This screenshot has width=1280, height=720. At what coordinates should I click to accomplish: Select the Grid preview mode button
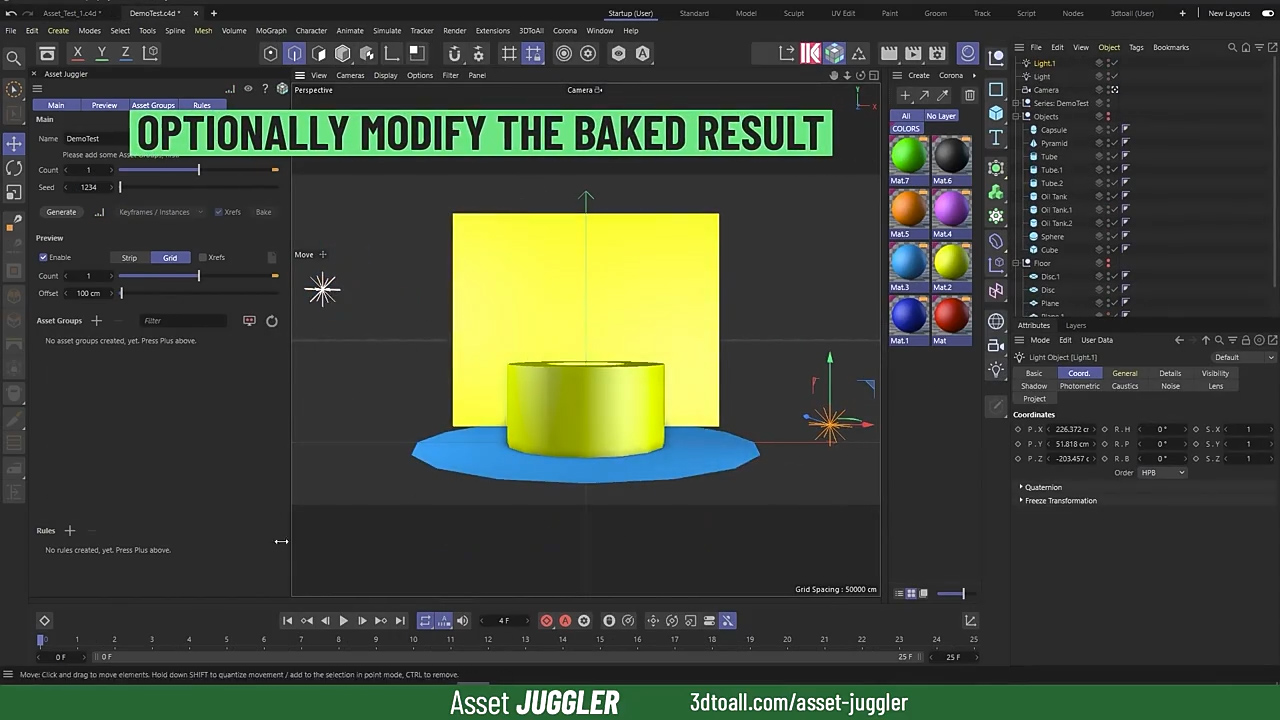(170, 258)
